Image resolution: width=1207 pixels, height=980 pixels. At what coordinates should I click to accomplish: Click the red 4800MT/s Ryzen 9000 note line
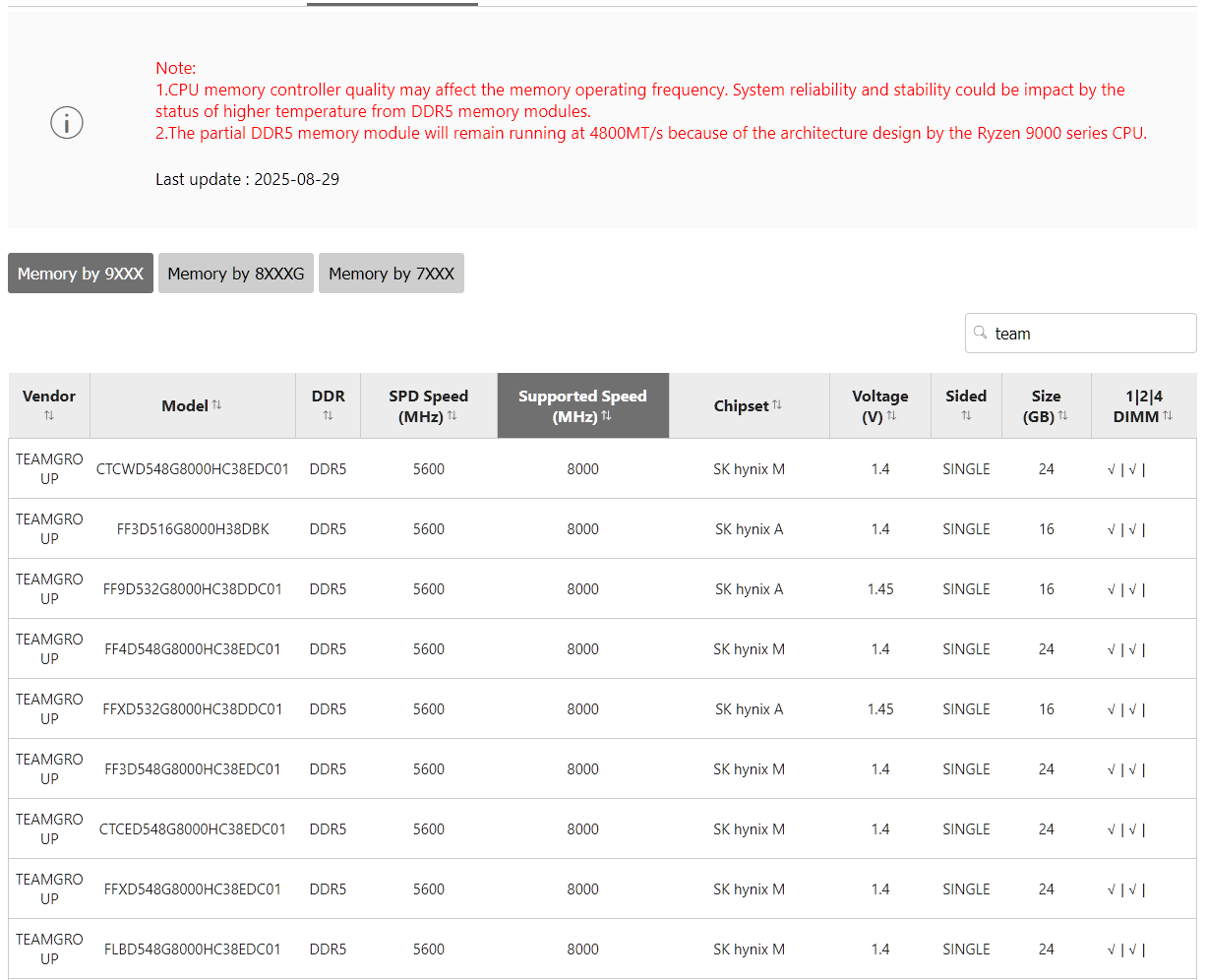pos(651,133)
